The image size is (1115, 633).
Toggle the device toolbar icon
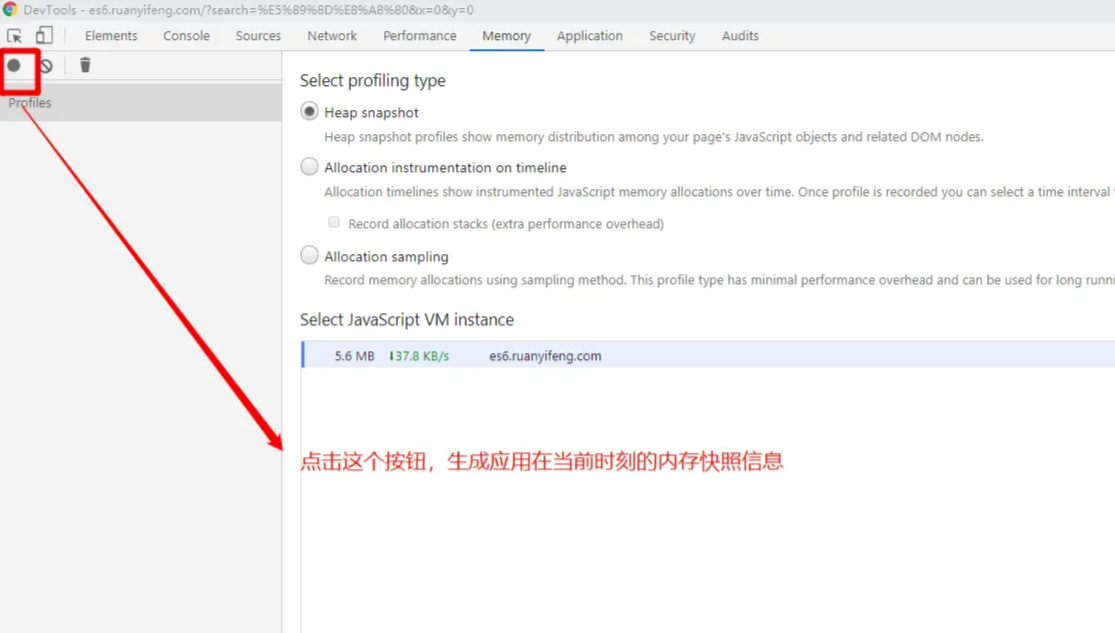click(x=44, y=36)
